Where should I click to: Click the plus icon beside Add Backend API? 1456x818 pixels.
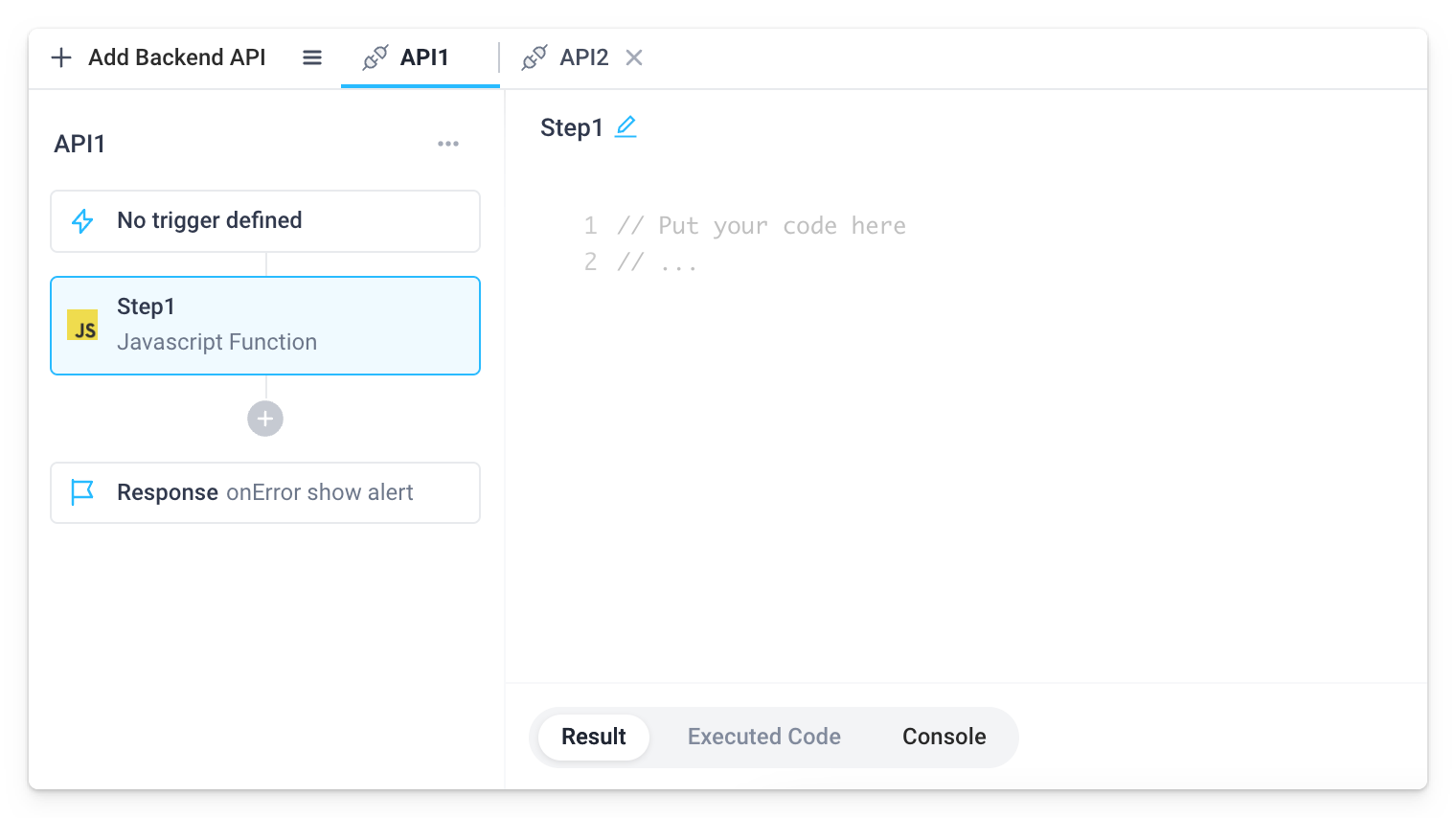(x=61, y=57)
